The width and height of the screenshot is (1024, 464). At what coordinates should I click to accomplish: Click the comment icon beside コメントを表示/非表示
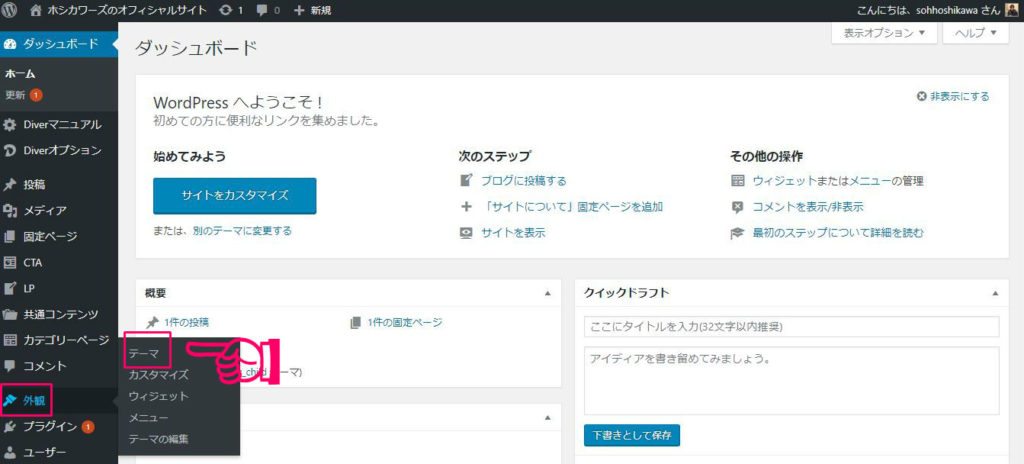click(737, 207)
